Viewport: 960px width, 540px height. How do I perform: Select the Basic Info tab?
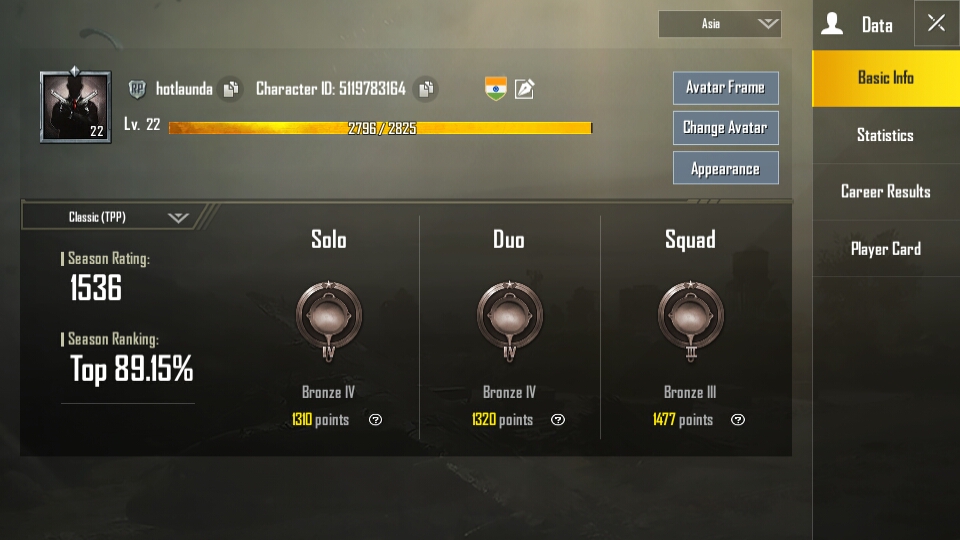coord(885,78)
